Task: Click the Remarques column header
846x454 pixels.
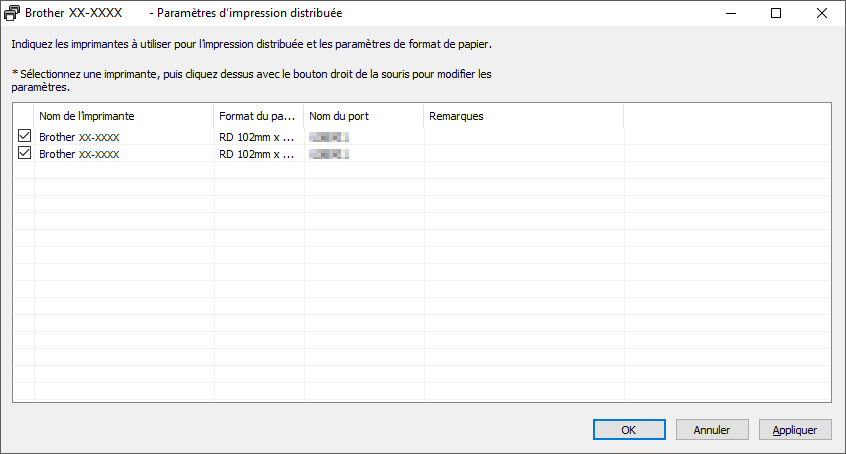Action: 524,116
